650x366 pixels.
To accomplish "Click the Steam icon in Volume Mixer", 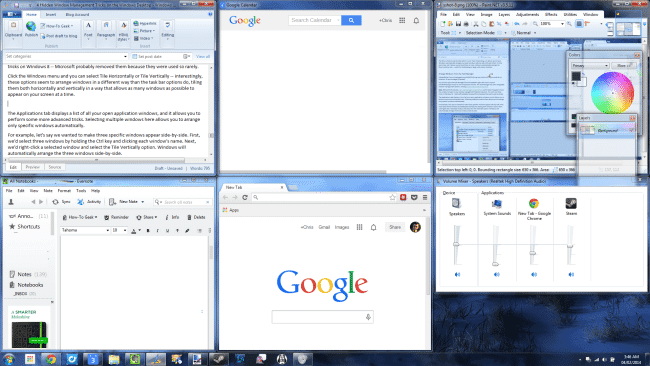I will (571, 203).
